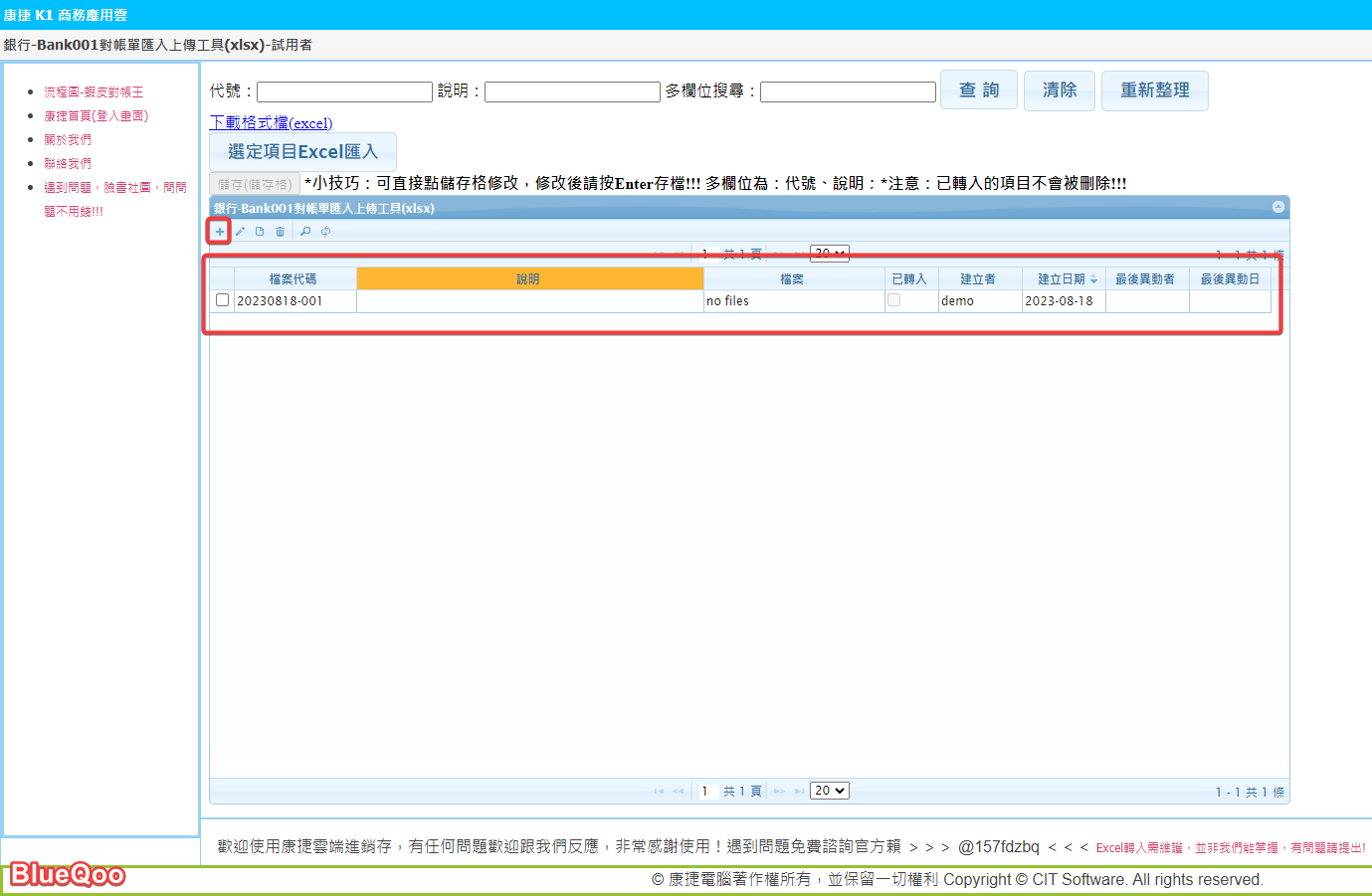Sort by the 建立日期 column header
The width and height of the screenshot is (1372, 896).
(1062, 279)
